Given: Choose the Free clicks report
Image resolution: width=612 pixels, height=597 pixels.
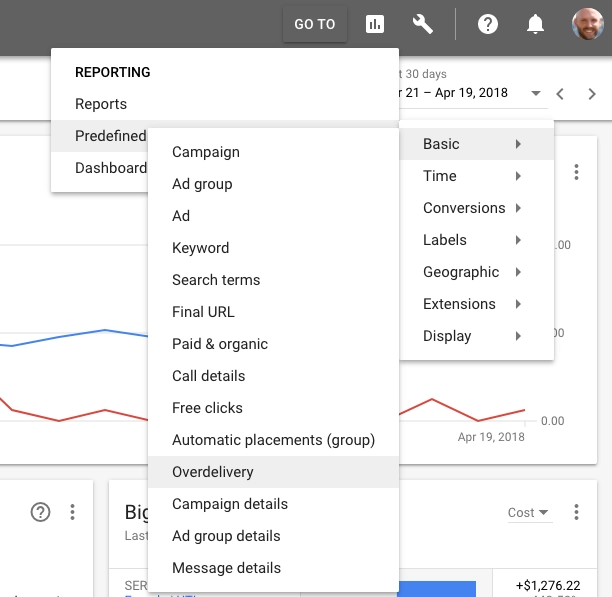Looking at the screenshot, I should pyautogui.click(x=273, y=408).
